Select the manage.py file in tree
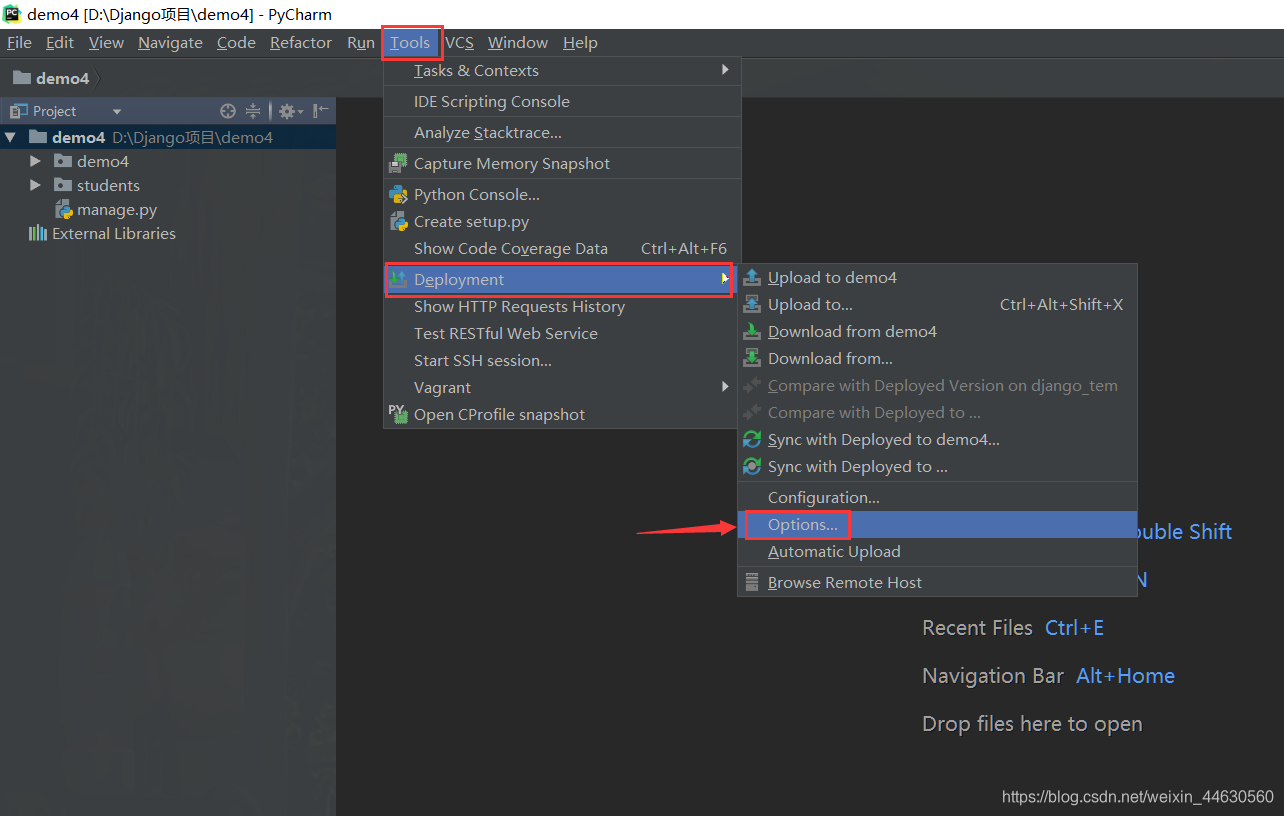This screenshot has height=816, width=1284. tap(117, 209)
